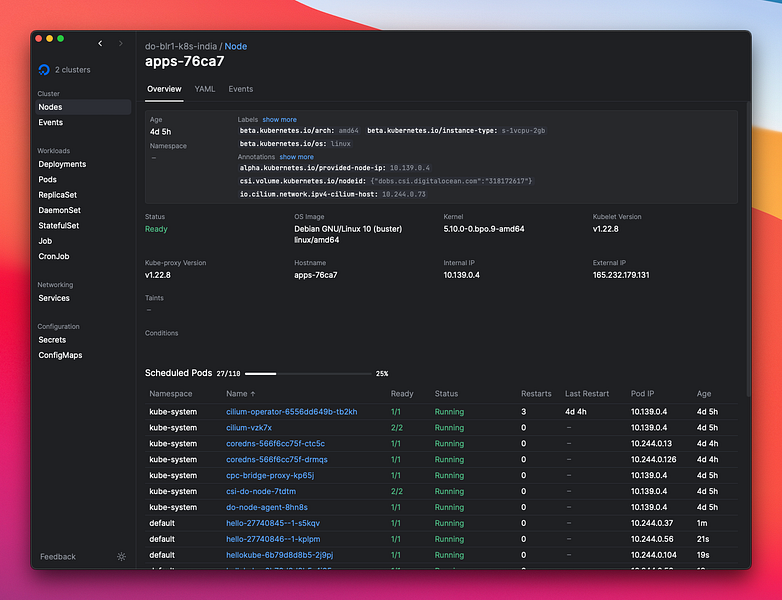Click the Age column header
This screenshot has width=782, height=600.
tap(704, 394)
